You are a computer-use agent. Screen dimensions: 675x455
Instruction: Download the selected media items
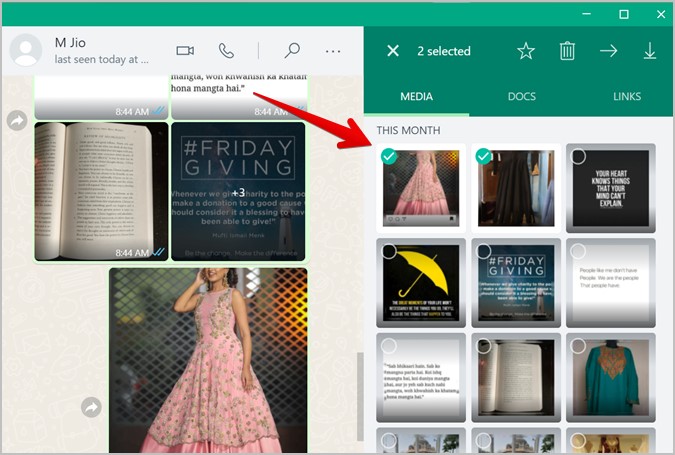tap(650, 51)
